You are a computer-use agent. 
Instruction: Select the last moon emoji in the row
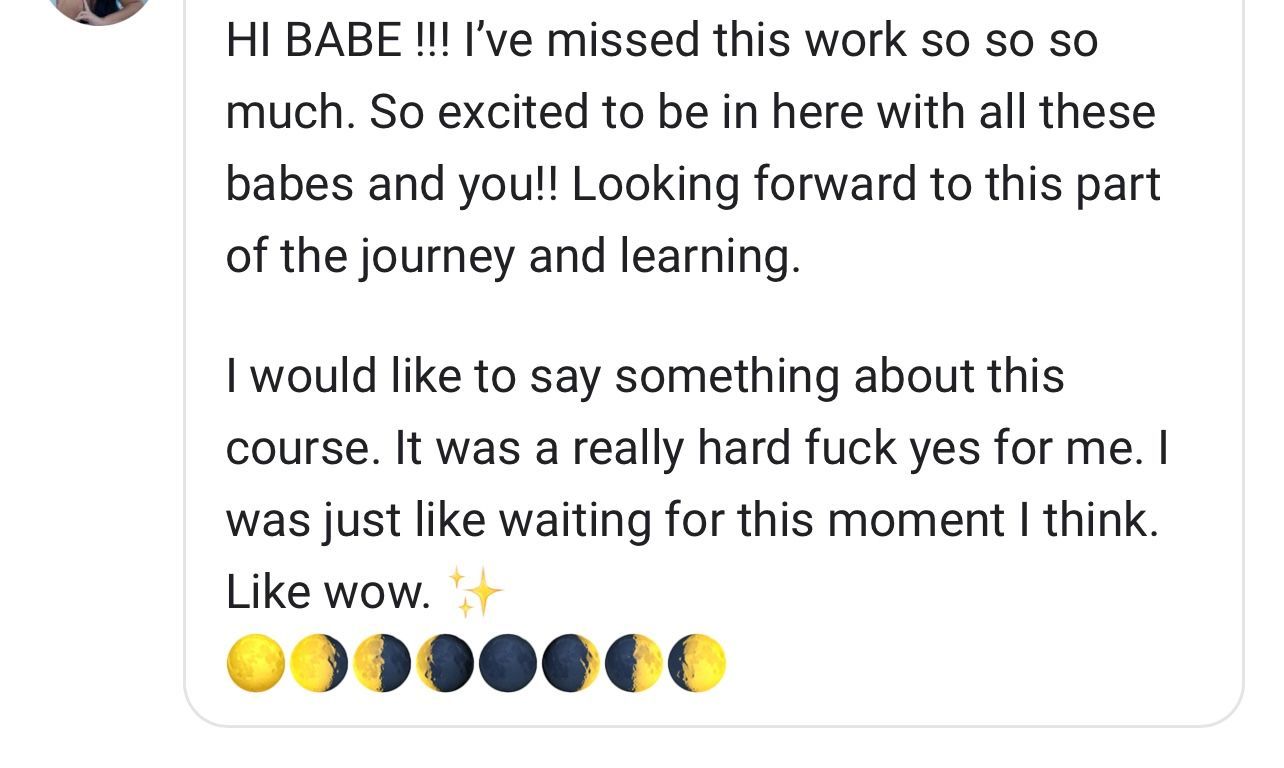[x=697, y=663]
